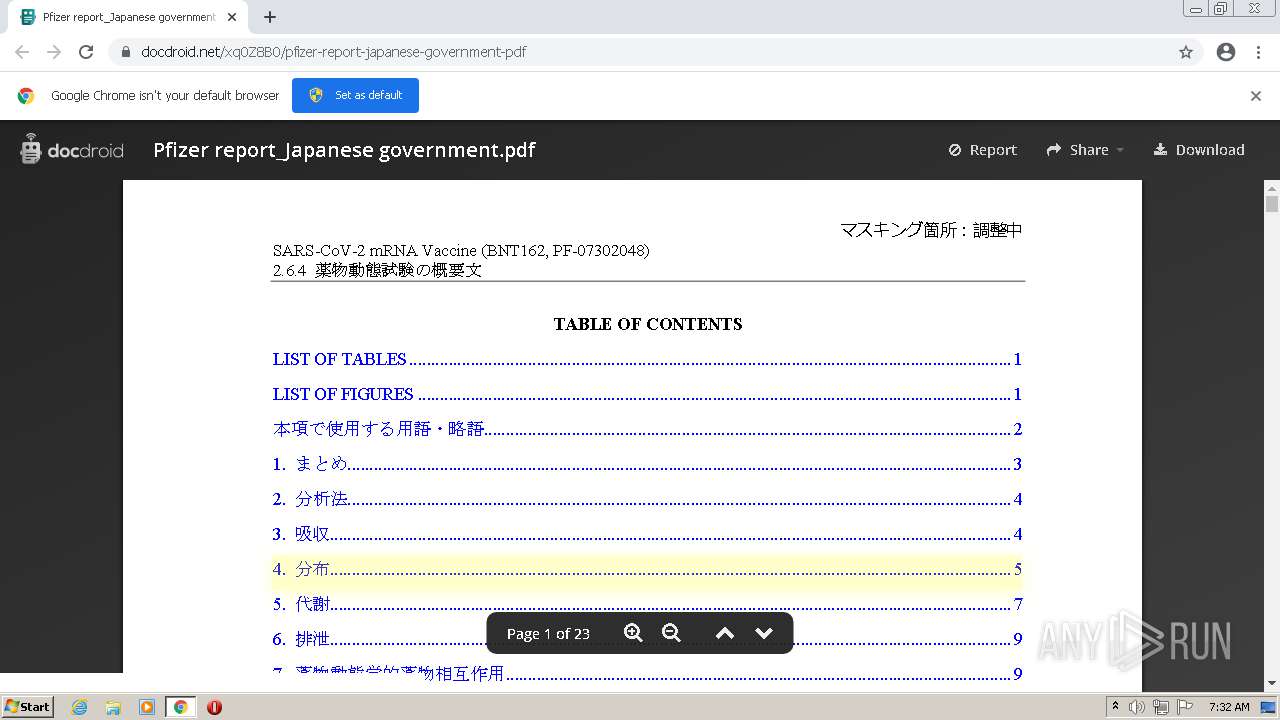Click the network tray icon

[x=1161, y=707]
